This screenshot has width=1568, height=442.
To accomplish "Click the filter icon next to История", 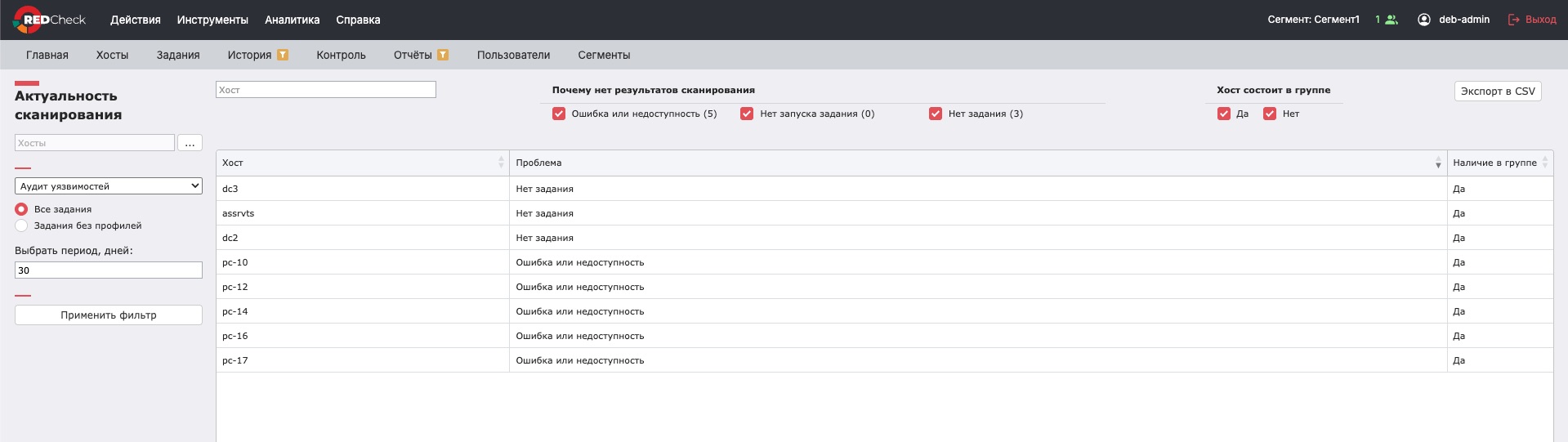I will click(x=283, y=55).
